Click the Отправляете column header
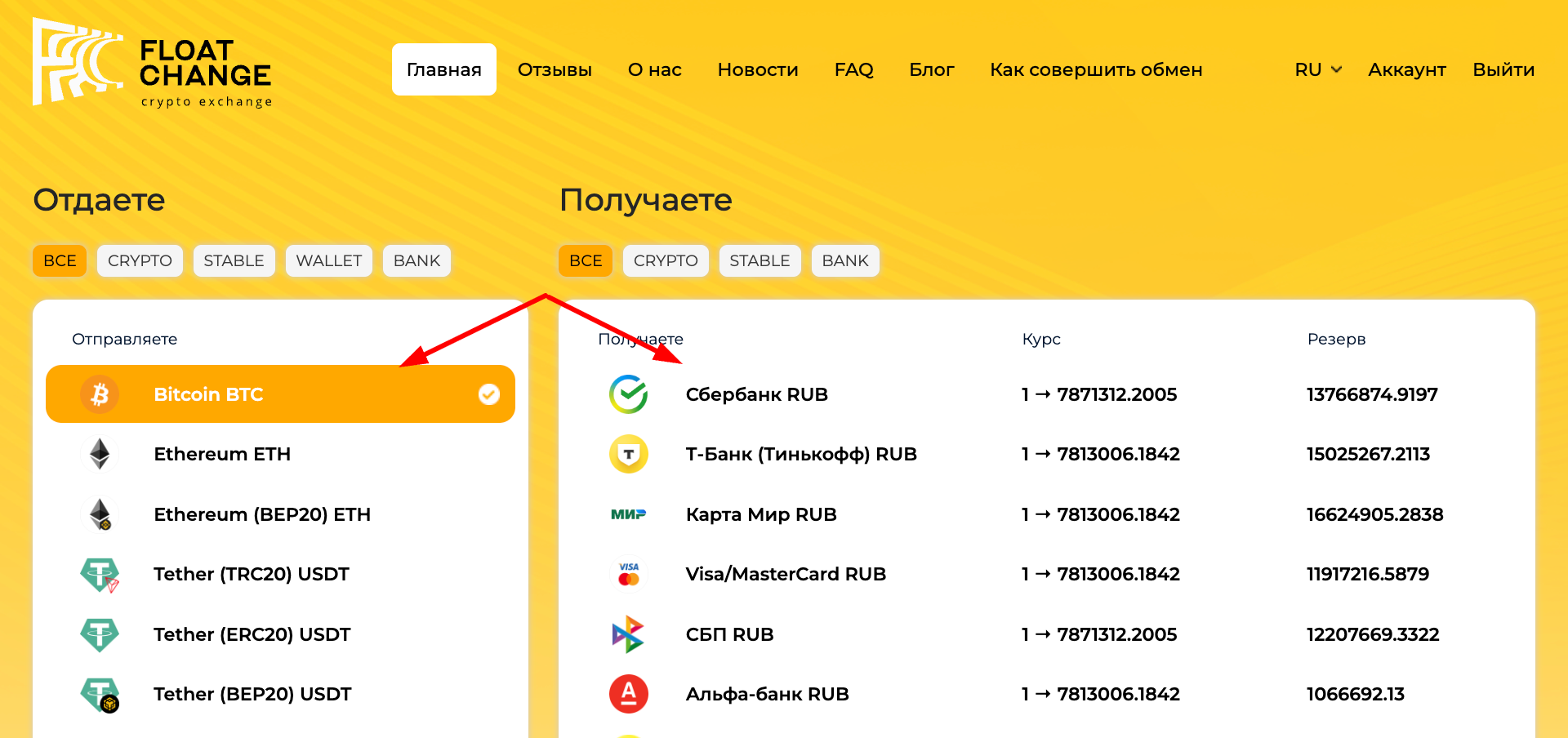The image size is (1568, 738). (124, 339)
